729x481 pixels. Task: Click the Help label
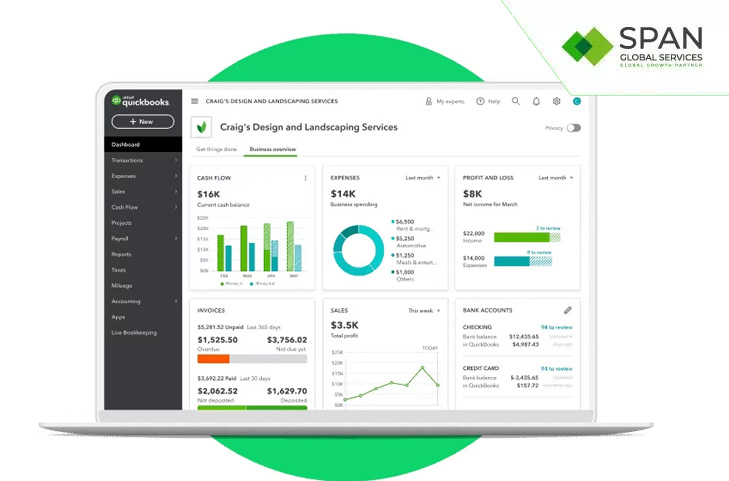494,101
